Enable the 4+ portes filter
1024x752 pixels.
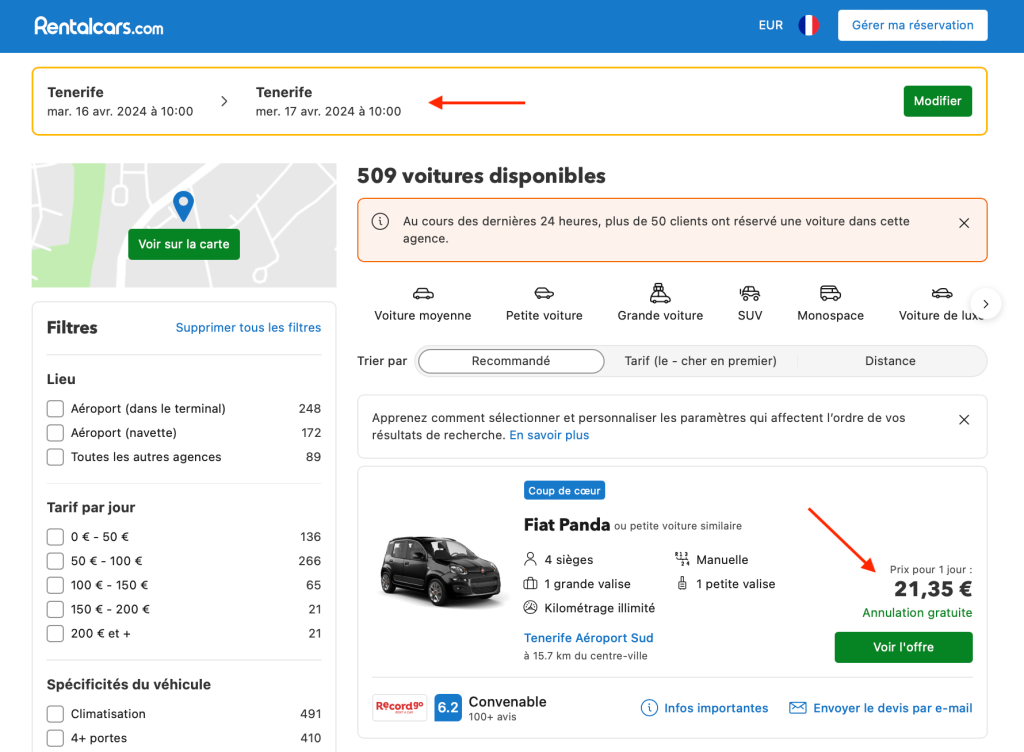point(56,738)
